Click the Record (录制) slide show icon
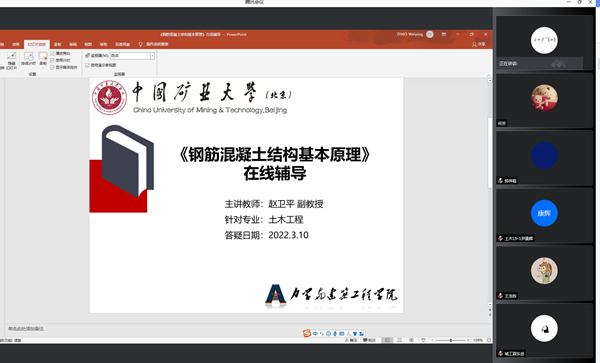The image size is (600, 363). point(43,57)
